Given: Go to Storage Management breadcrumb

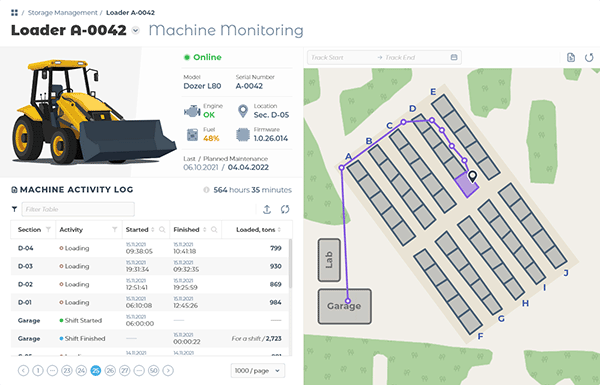Looking at the screenshot, I should click(x=63, y=13).
